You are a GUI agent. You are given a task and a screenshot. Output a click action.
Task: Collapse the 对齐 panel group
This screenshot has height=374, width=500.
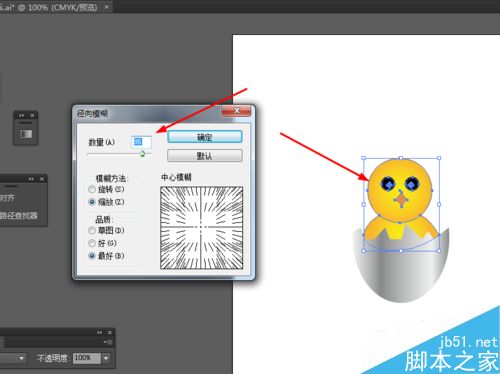click(x=31, y=179)
